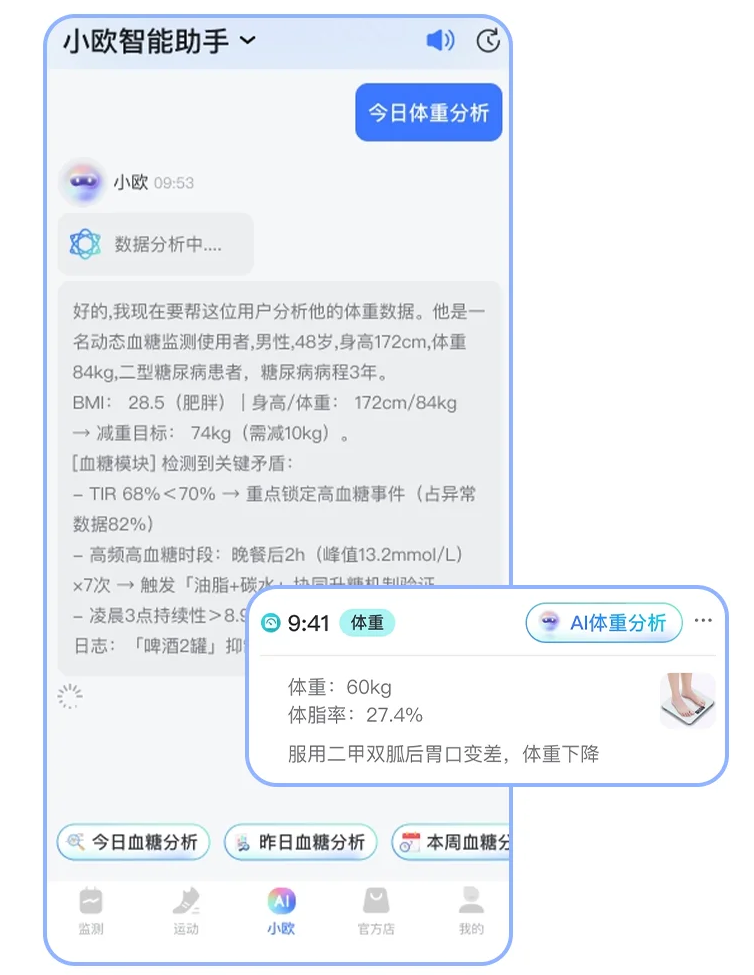
Task: Click the teal clock icon beside 9:41
Action: coord(270,622)
